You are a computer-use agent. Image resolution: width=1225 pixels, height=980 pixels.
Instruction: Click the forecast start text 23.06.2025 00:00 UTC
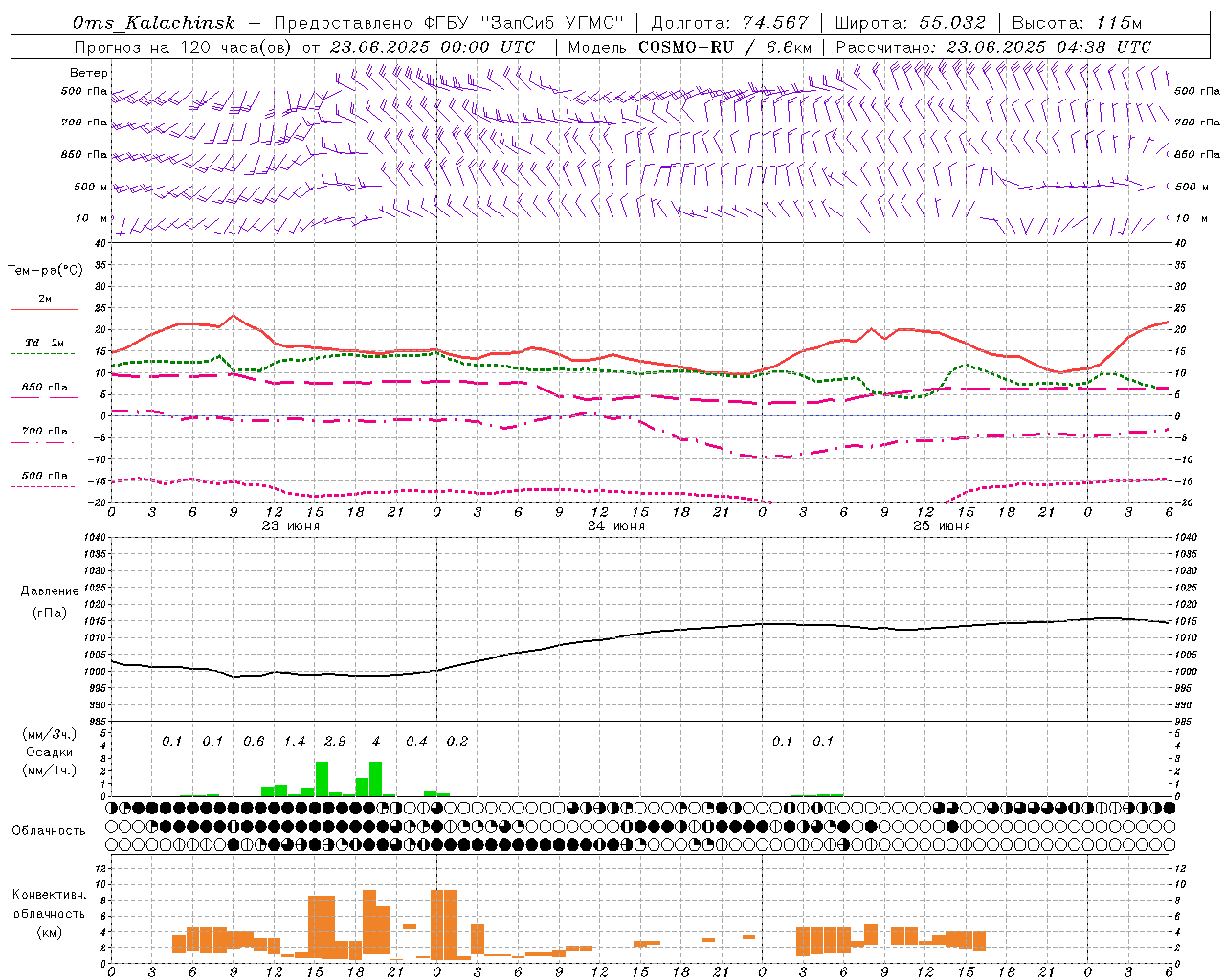432,47
